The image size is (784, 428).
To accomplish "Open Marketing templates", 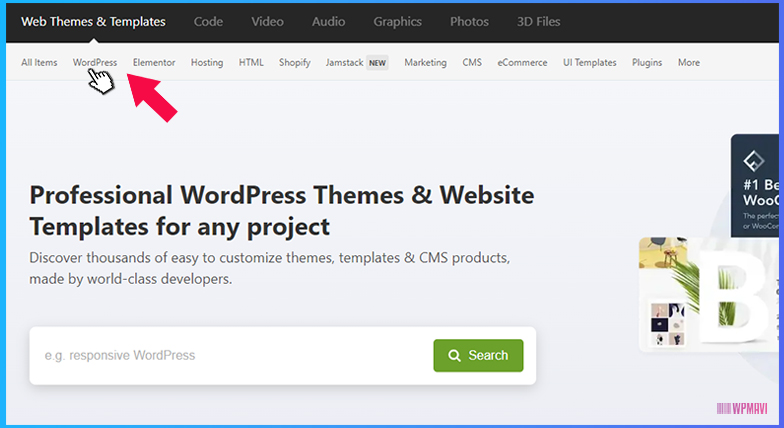I will 425,62.
